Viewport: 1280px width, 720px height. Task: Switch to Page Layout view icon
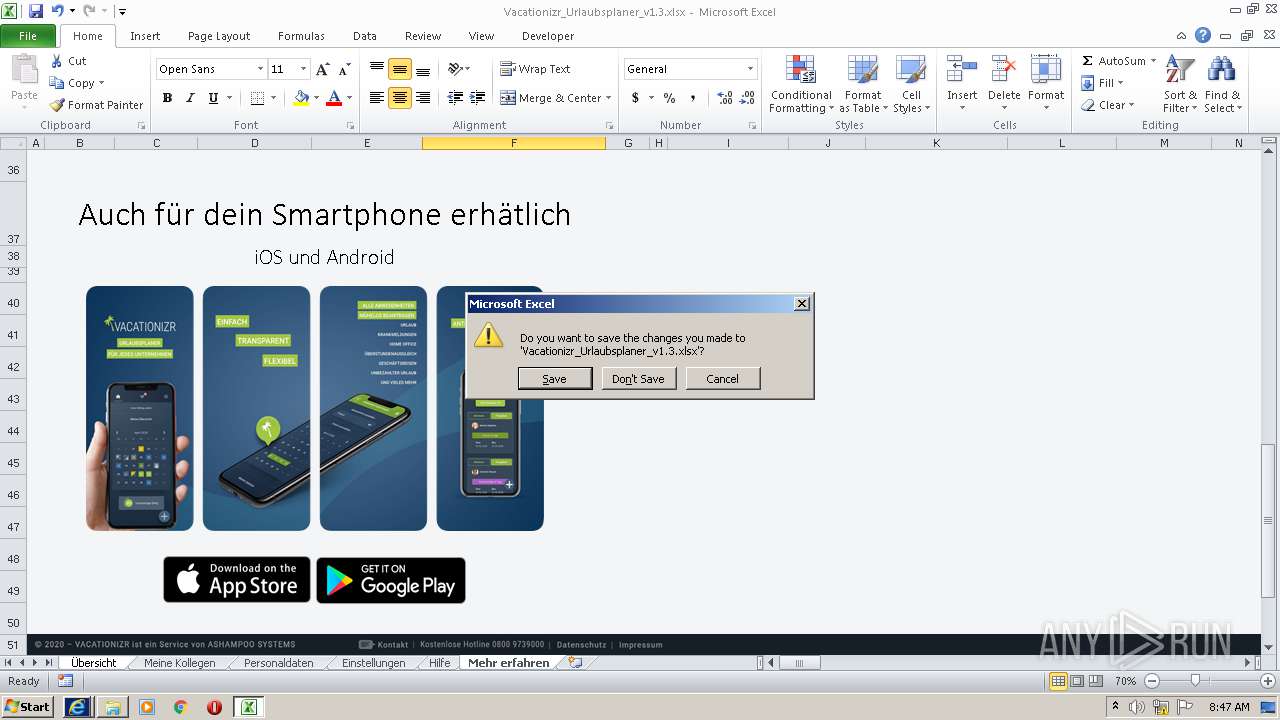tap(1077, 681)
